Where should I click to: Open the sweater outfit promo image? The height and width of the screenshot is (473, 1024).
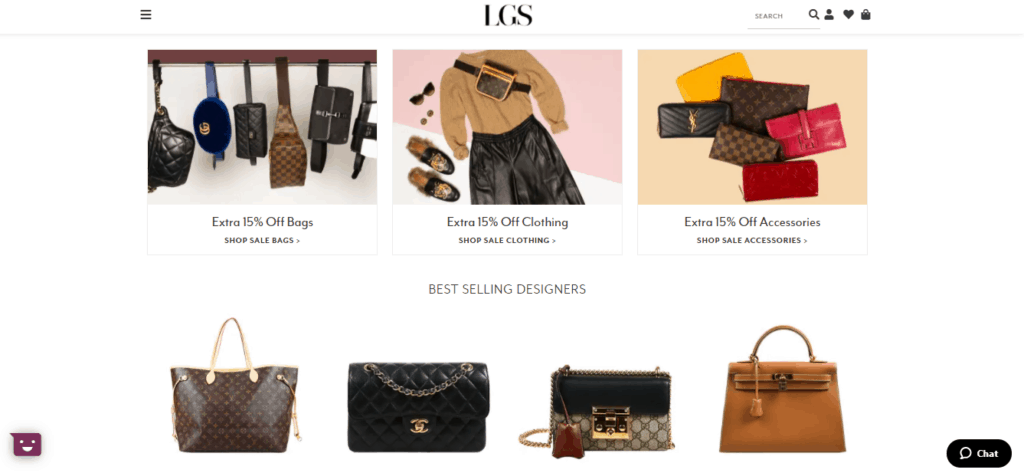[x=507, y=127]
